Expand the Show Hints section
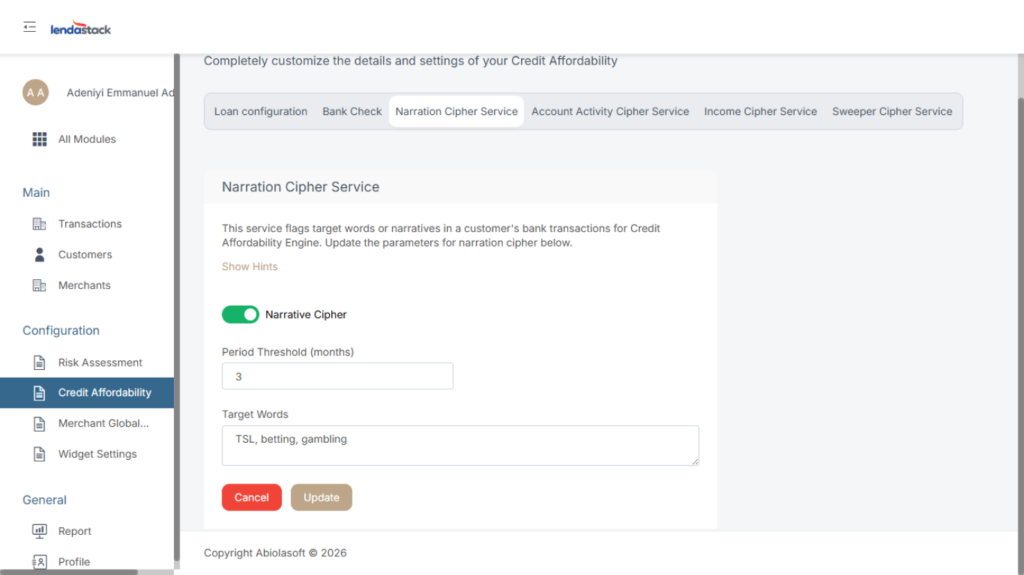Image resolution: width=1024 pixels, height=575 pixels. pos(250,267)
